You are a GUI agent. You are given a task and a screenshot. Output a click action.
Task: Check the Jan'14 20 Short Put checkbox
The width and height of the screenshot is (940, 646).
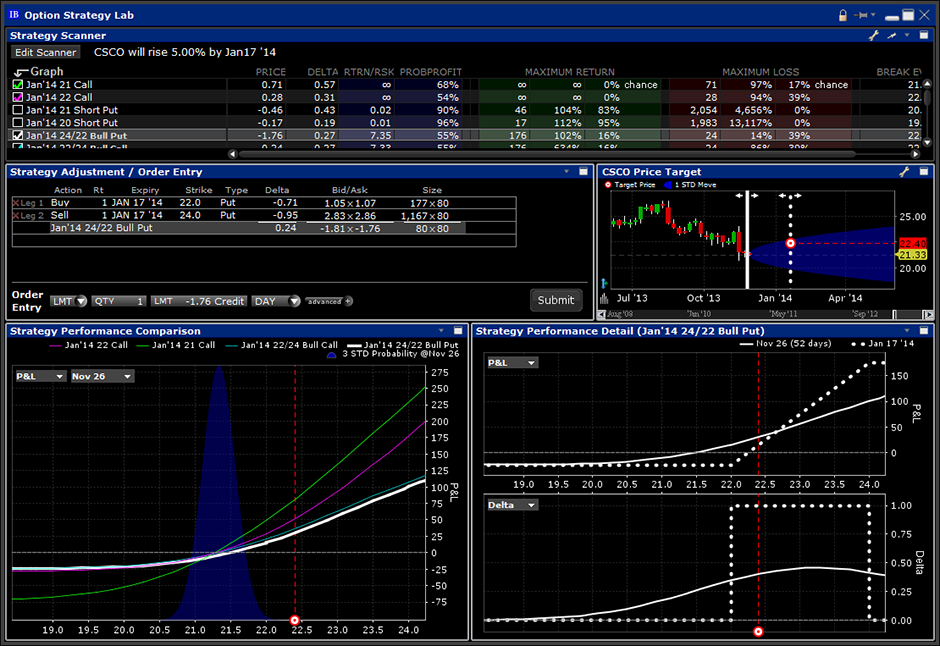click(x=18, y=122)
